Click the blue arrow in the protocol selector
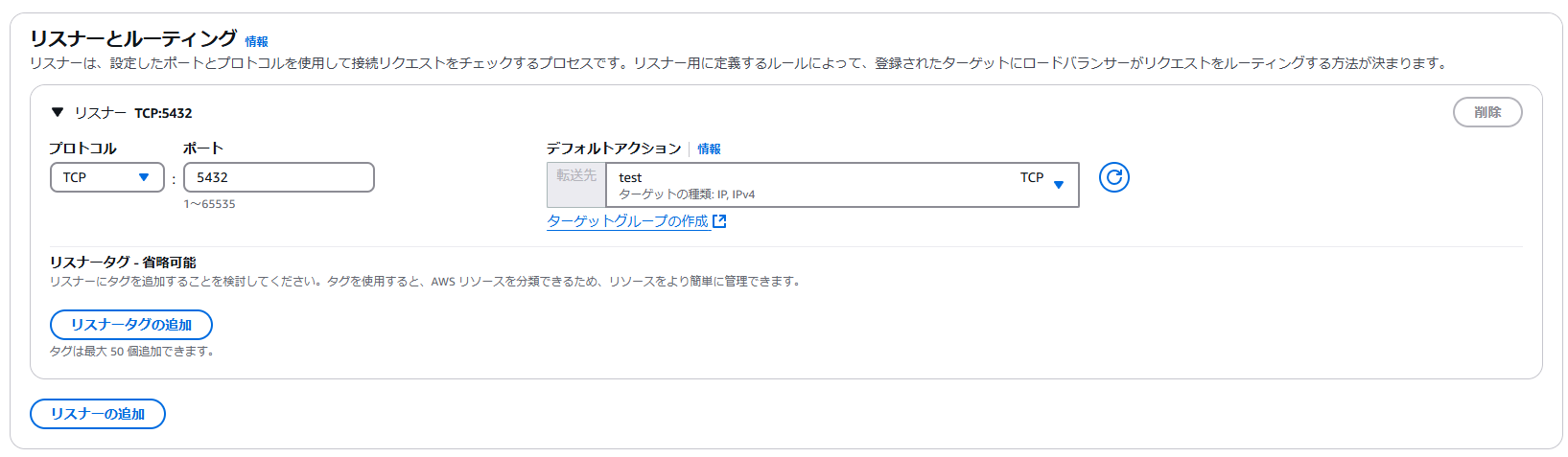Screen dimensions: 1568x457 (x=144, y=177)
